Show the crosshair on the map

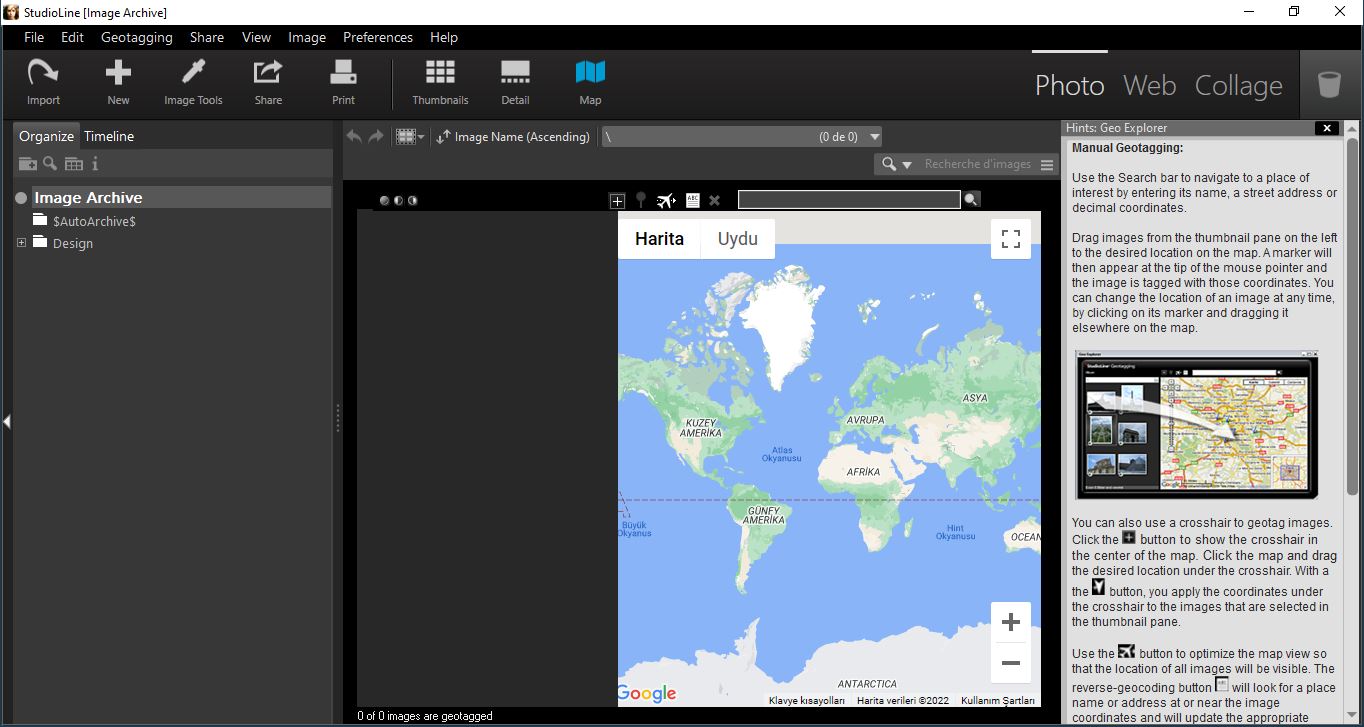pos(617,200)
